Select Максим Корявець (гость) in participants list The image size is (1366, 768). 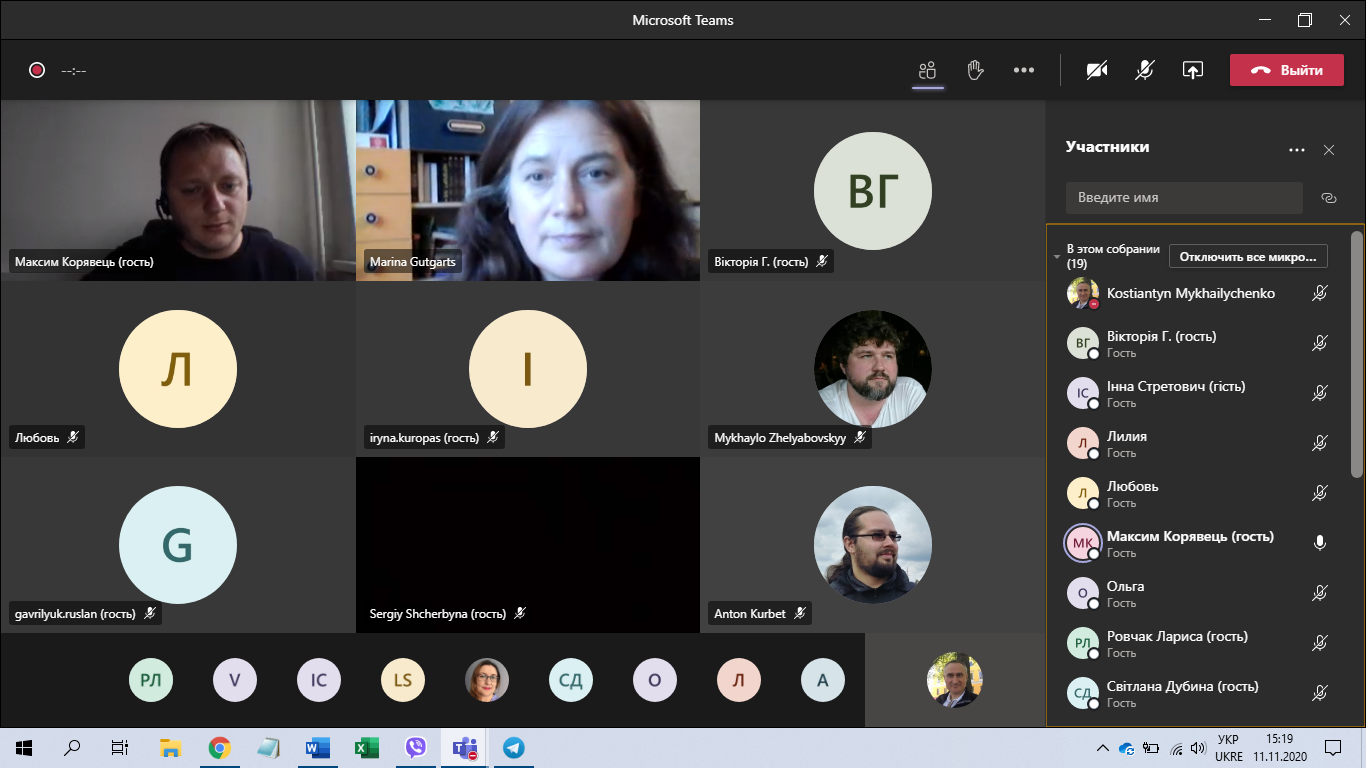(1198, 544)
